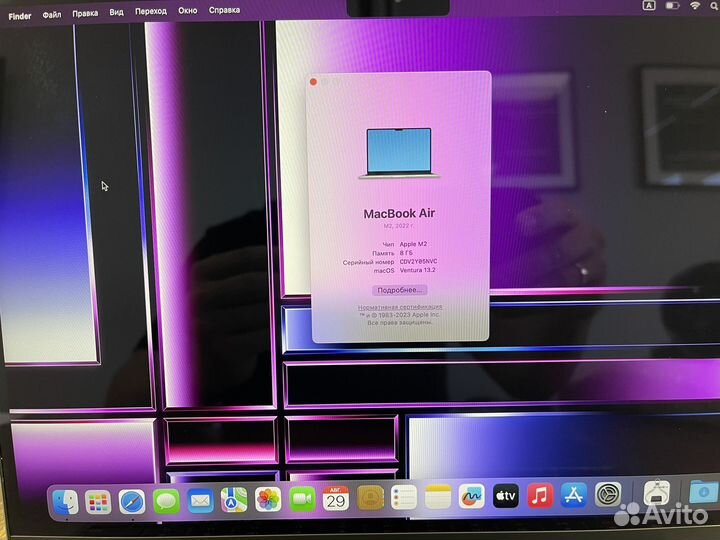This screenshot has width=720, height=540.
Task: Open the Правка menu
Action: click(x=85, y=13)
